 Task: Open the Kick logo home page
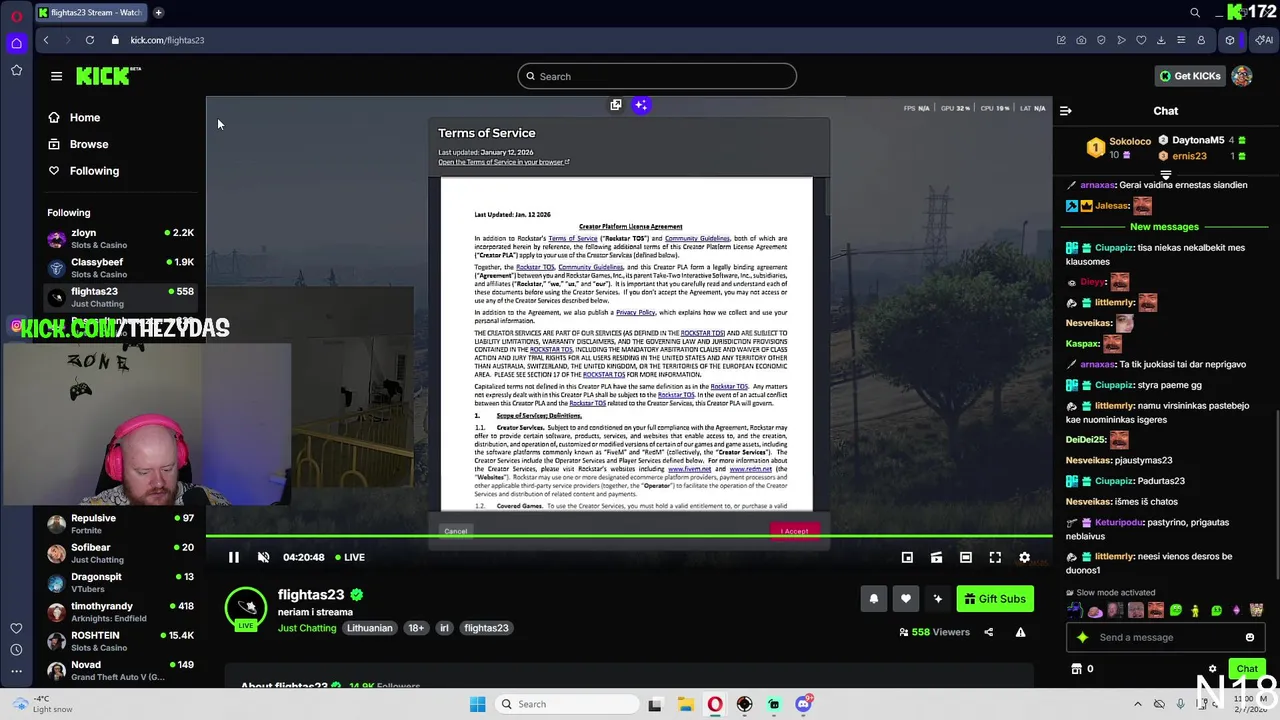[x=108, y=76]
